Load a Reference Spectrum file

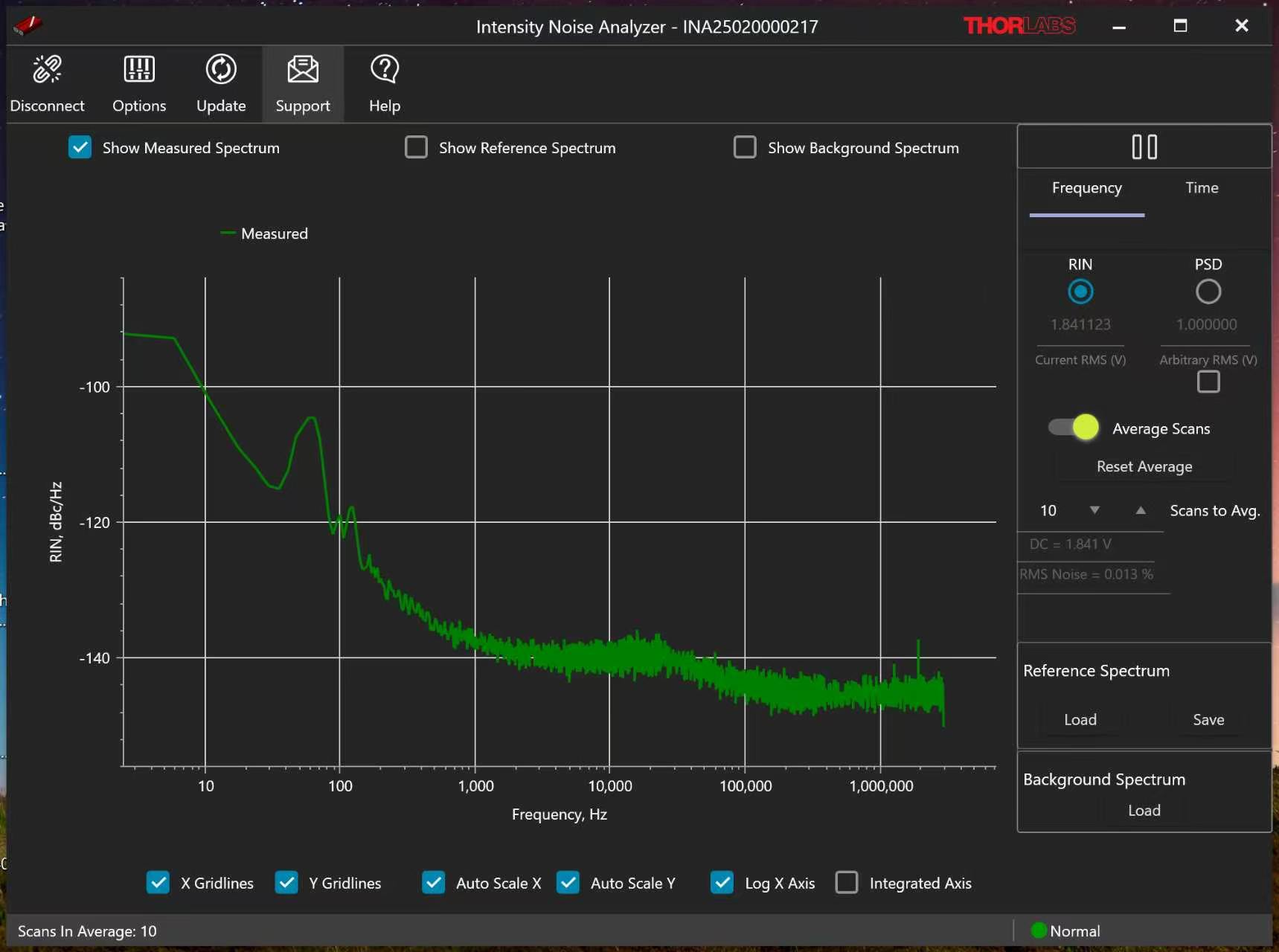click(x=1080, y=719)
